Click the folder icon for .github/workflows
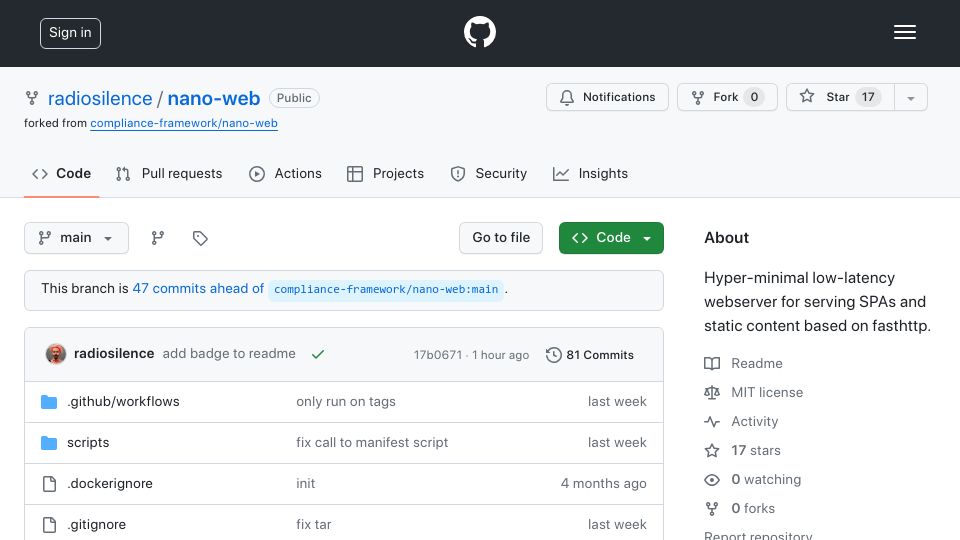Screen dimensions: 960x540 (x=49, y=402)
